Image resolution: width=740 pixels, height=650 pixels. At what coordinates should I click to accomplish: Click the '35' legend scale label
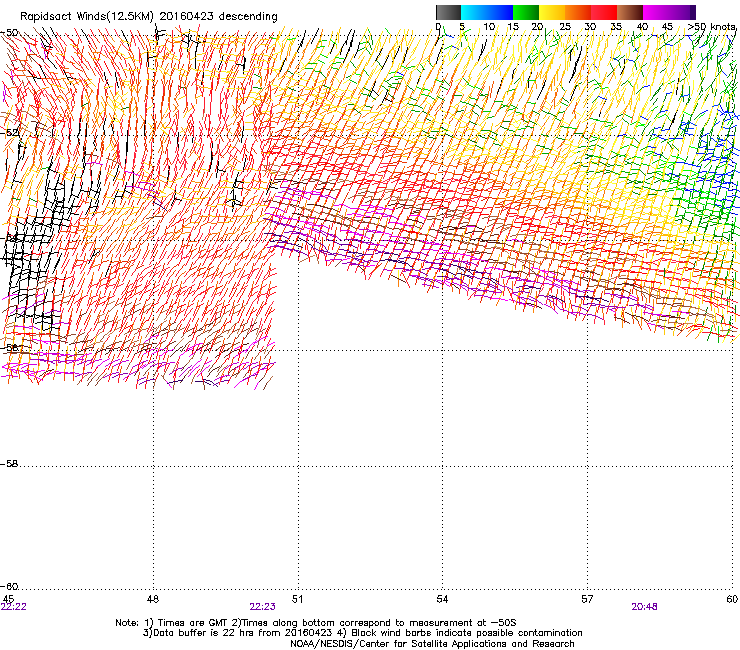(x=616, y=27)
